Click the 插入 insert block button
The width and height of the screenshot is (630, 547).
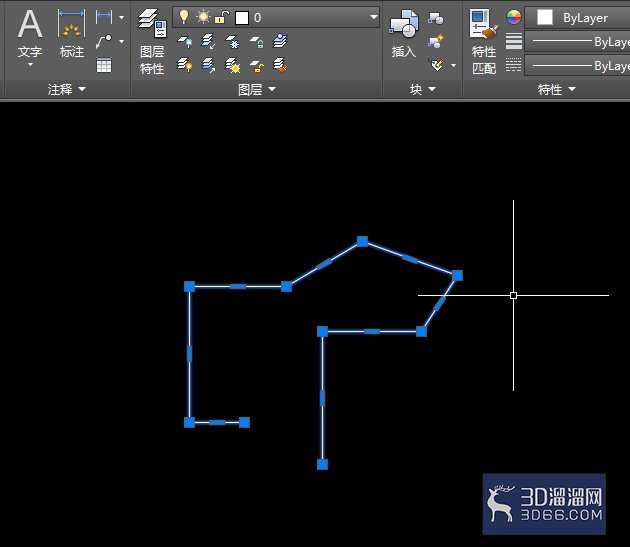tap(404, 35)
